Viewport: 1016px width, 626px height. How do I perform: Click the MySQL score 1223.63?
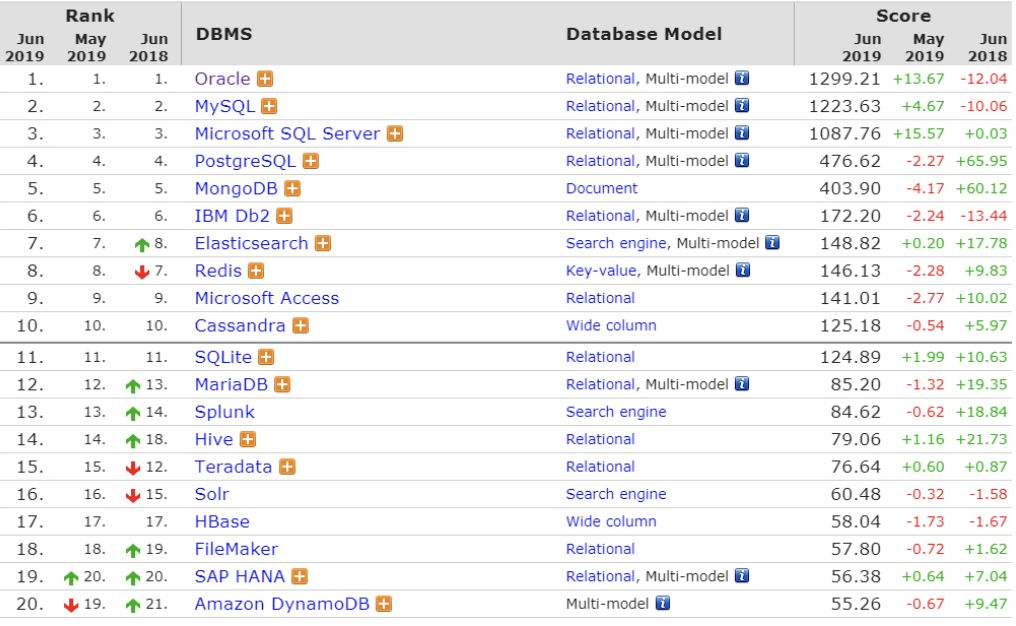tap(845, 106)
